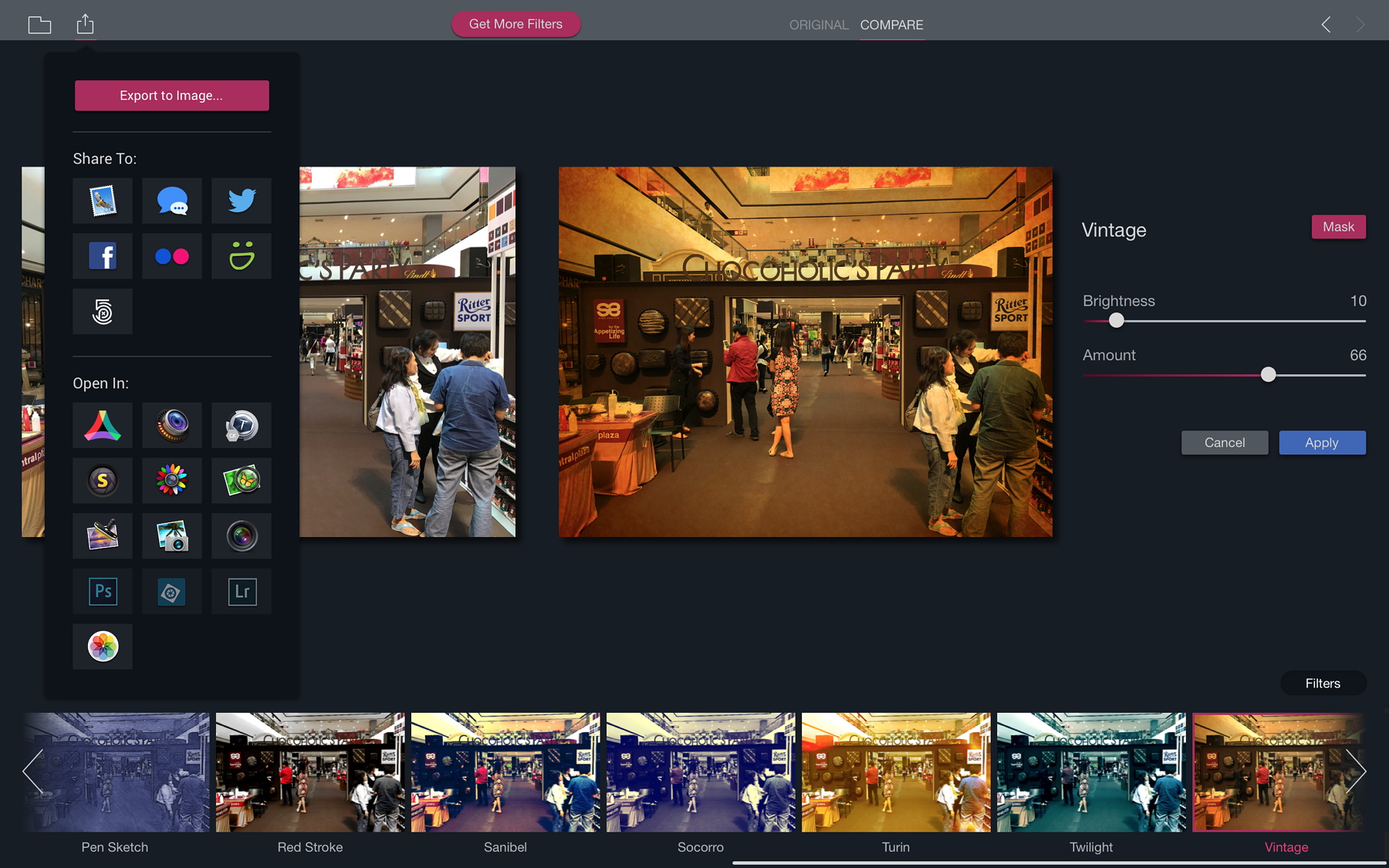Image resolution: width=1389 pixels, height=868 pixels.
Task: Share to Facebook icon
Action: point(103,256)
